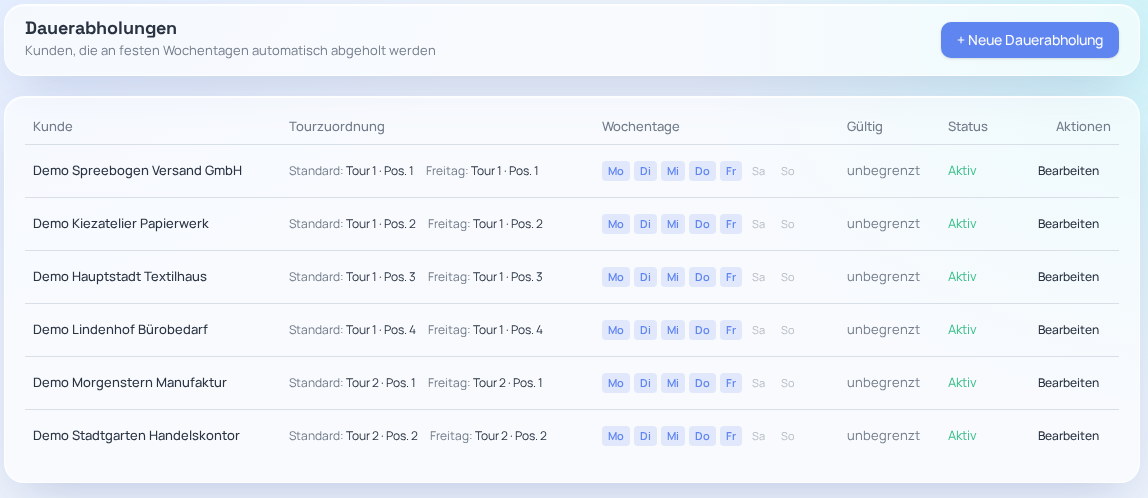Select the Fr badge for Stadtgarten Handelskontor

[x=731, y=436]
